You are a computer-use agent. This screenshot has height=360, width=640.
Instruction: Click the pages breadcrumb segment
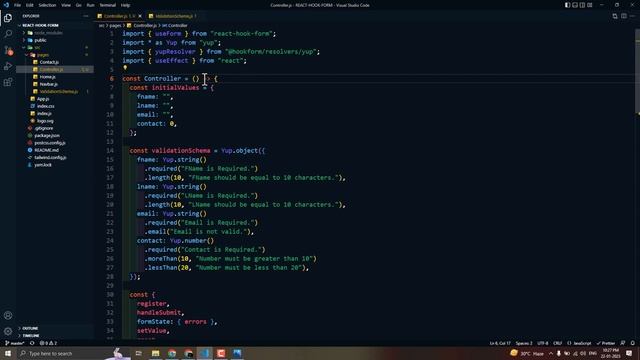[115, 25]
